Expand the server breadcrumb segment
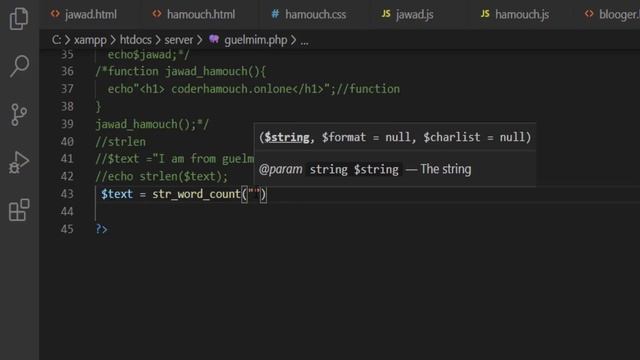 pos(178,40)
